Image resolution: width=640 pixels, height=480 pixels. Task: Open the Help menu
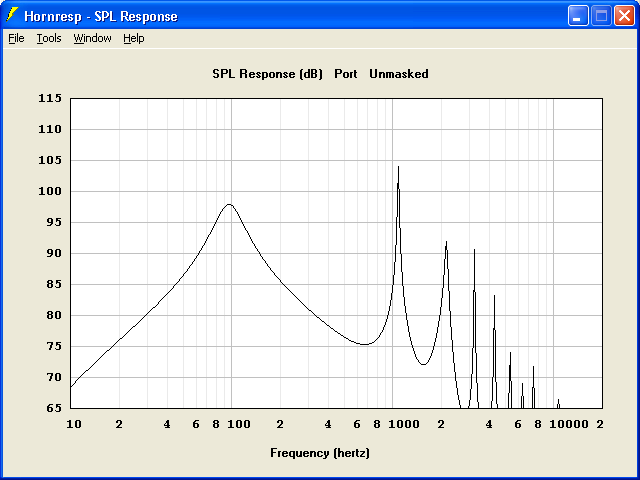tap(134, 38)
